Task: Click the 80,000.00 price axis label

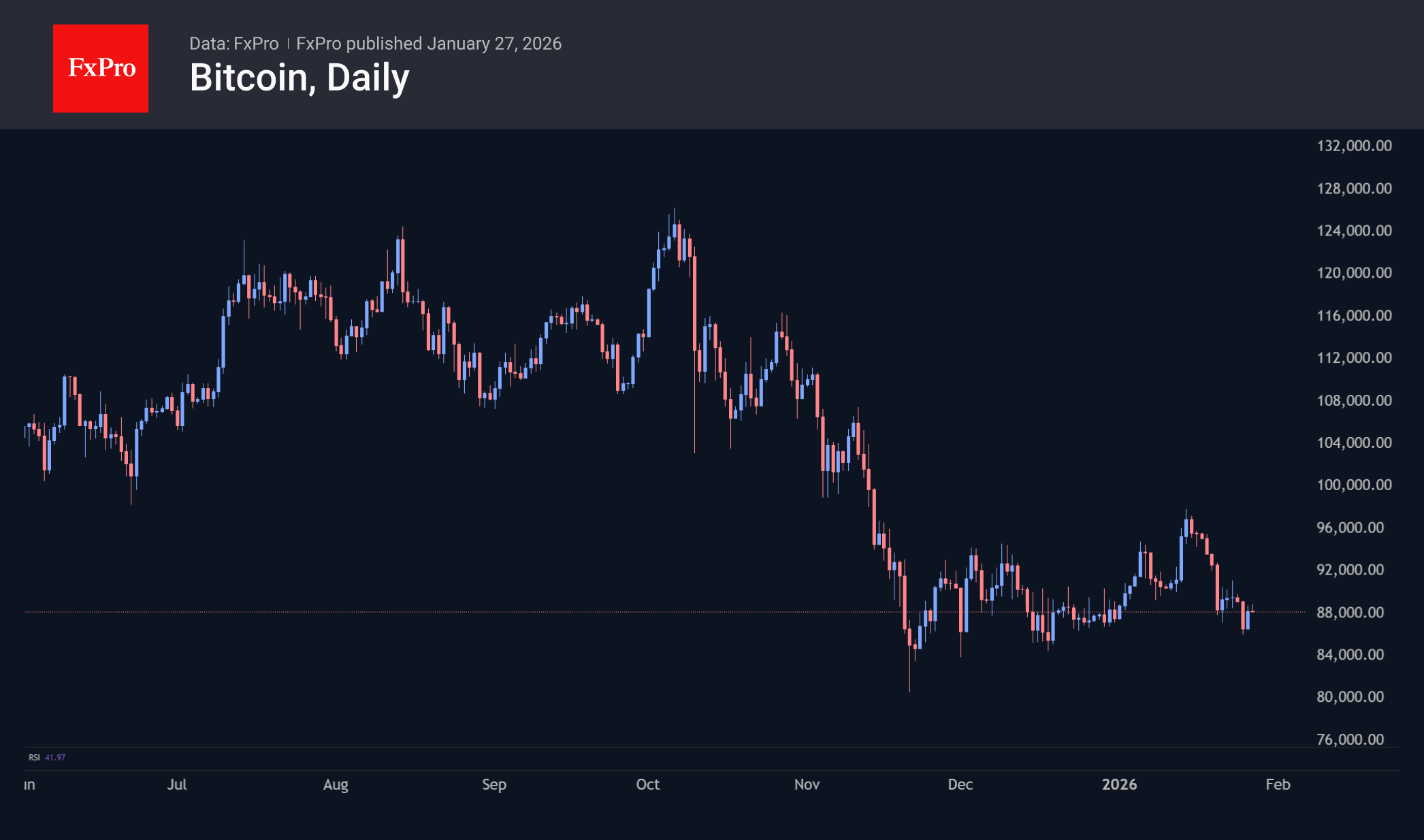Action: (1350, 697)
